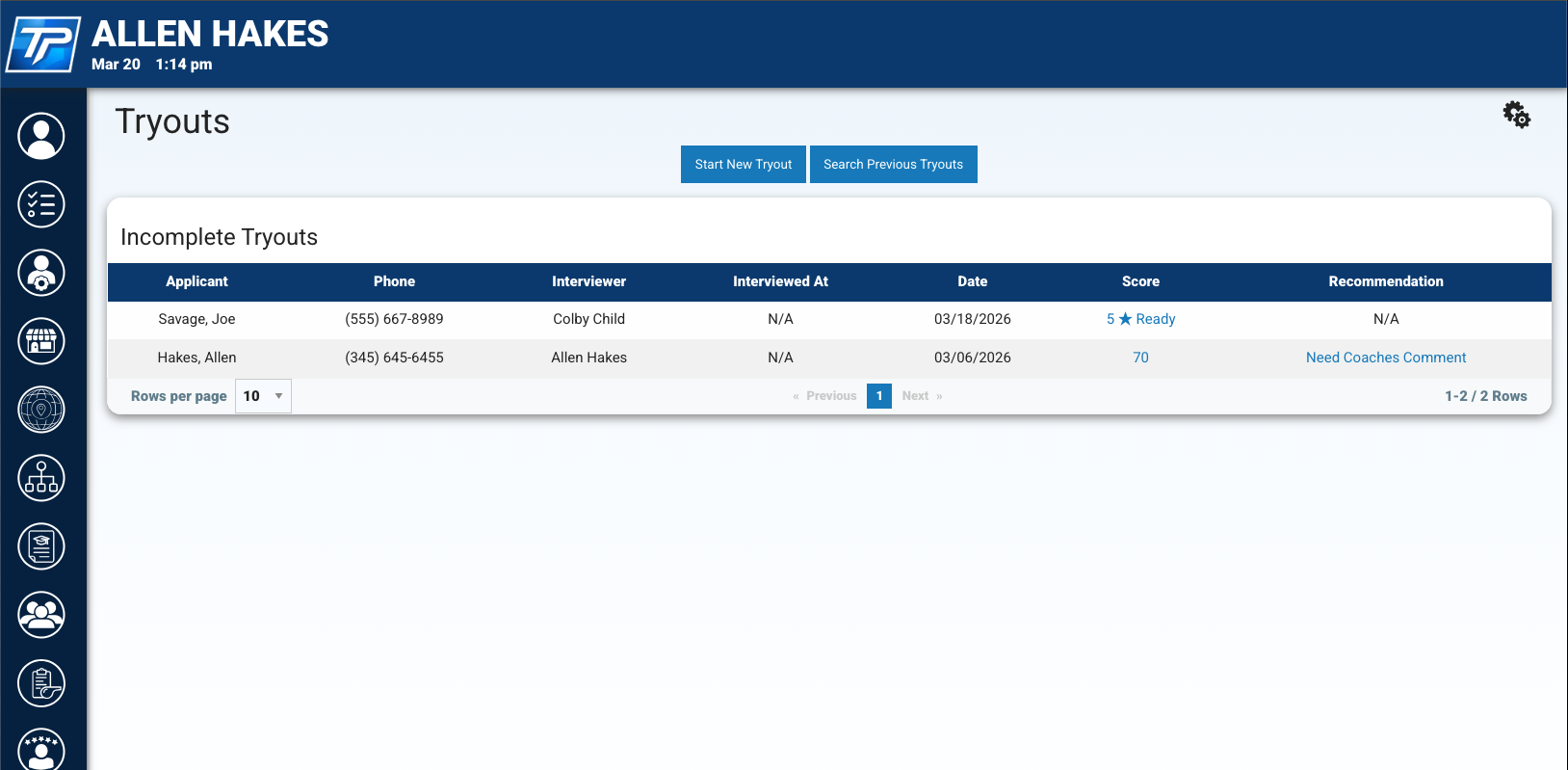
Task: Click phone (555) 667-8989
Action: [394, 319]
